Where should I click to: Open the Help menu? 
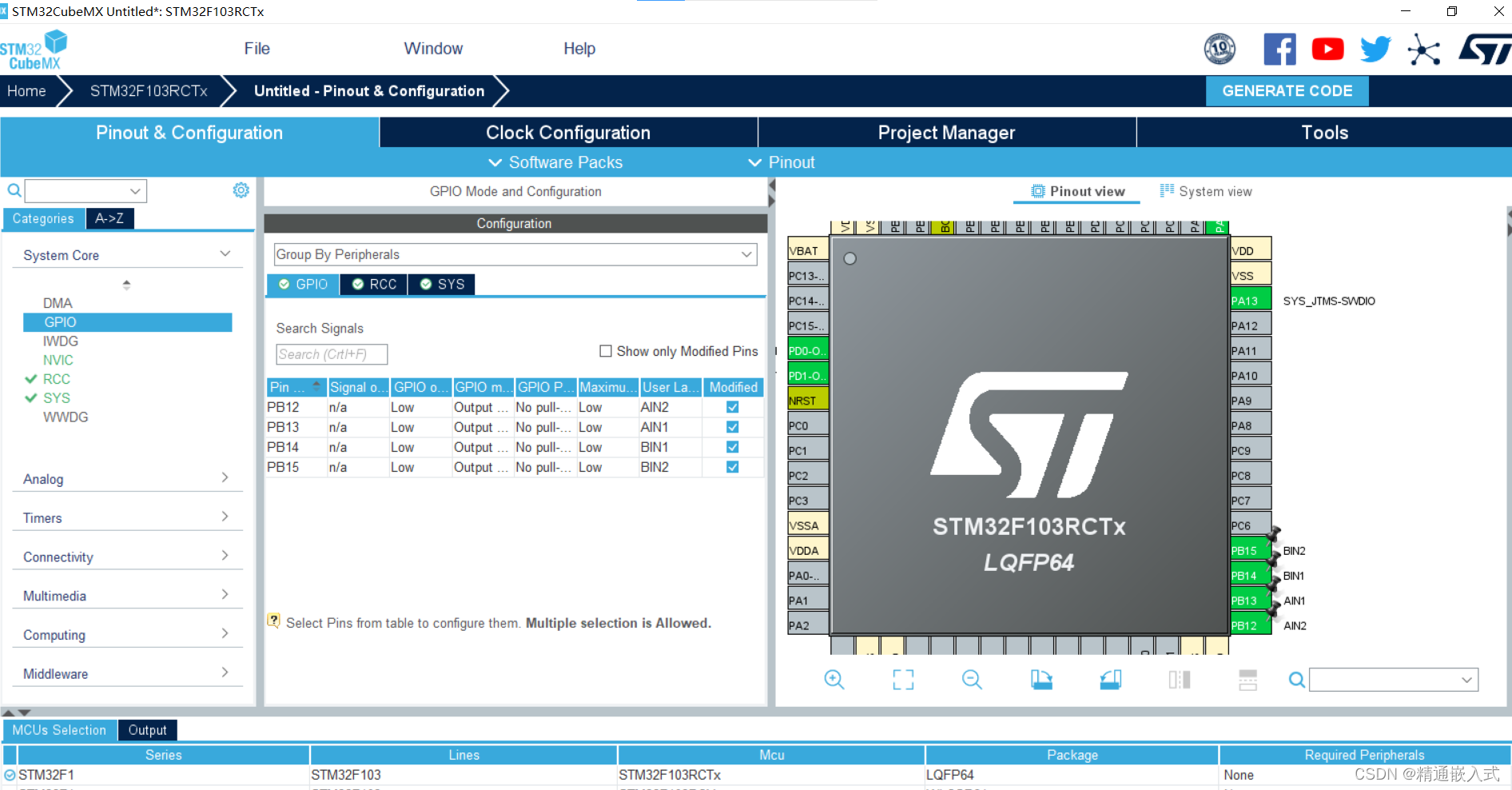[x=579, y=49]
